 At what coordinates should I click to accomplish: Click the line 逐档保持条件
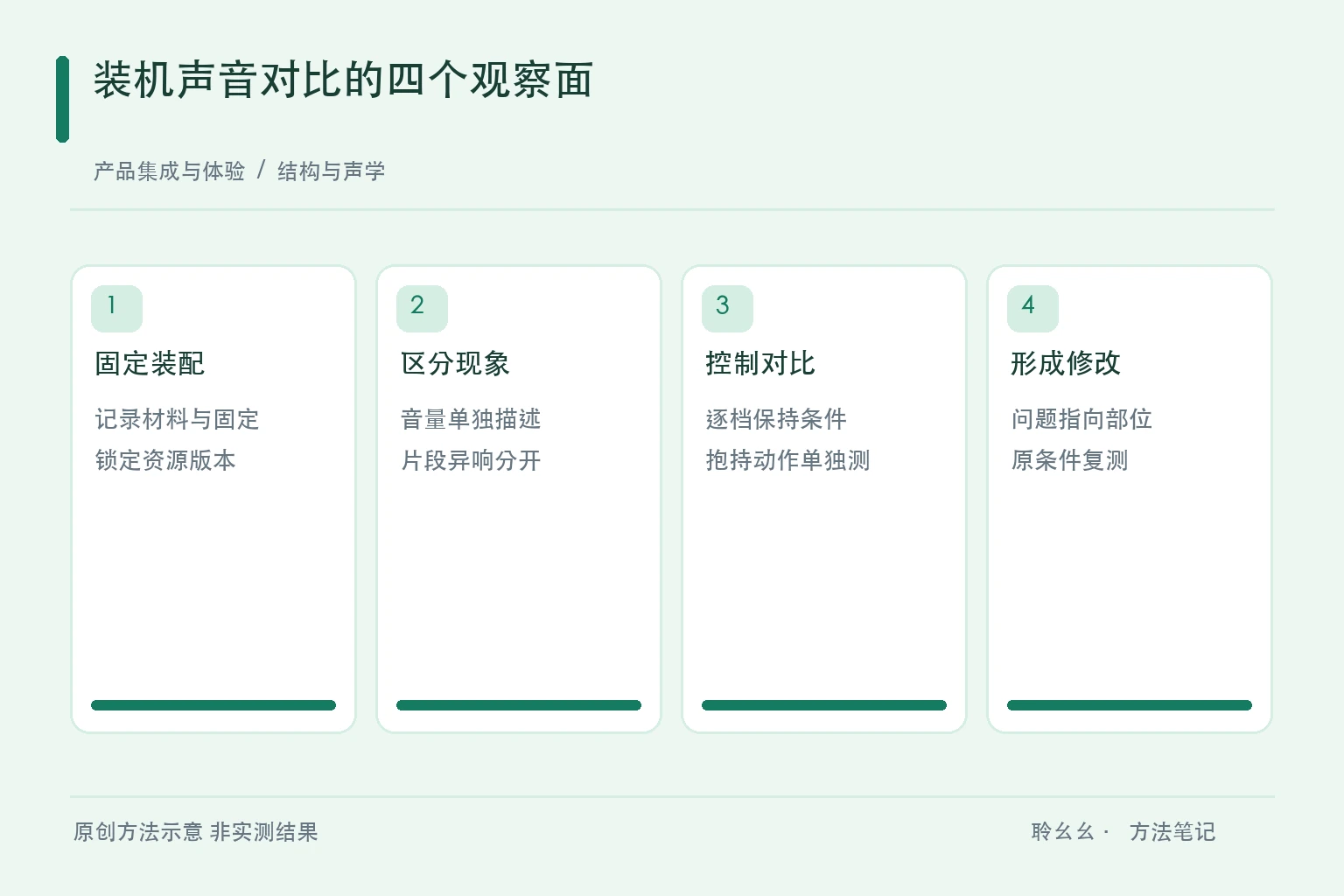[776, 419]
